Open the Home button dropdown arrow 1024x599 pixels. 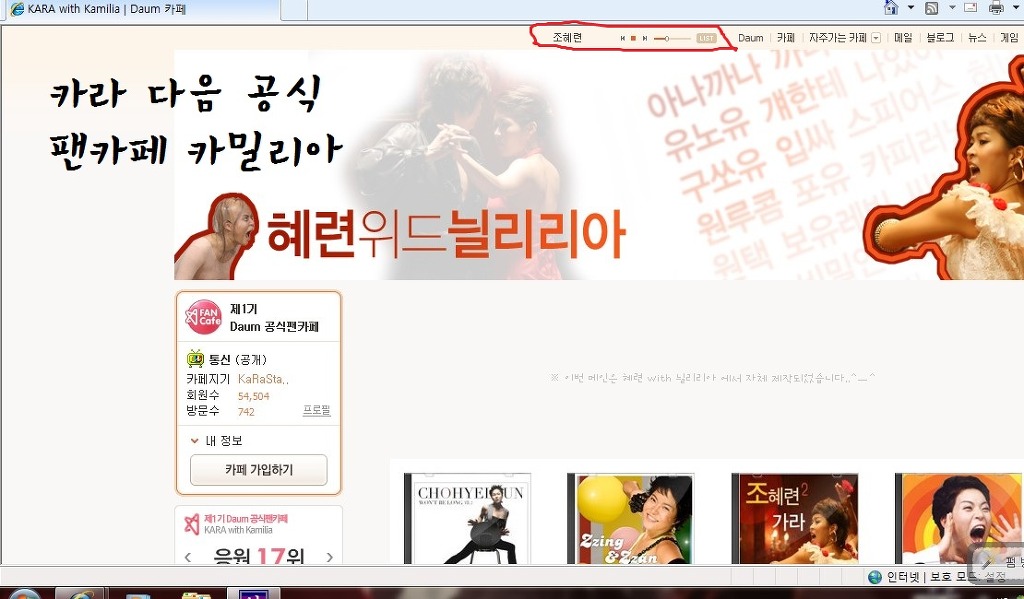911,7
